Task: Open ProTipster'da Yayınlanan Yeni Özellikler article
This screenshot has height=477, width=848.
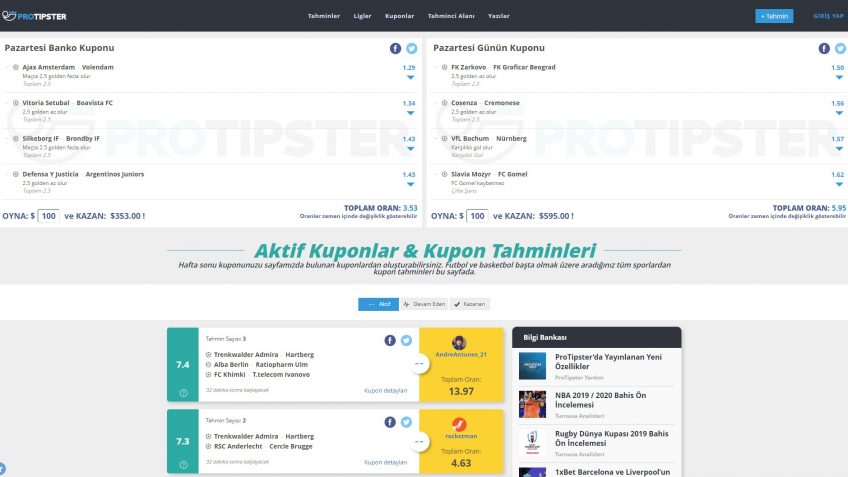Action: pyautogui.click(x=608, y=362)
